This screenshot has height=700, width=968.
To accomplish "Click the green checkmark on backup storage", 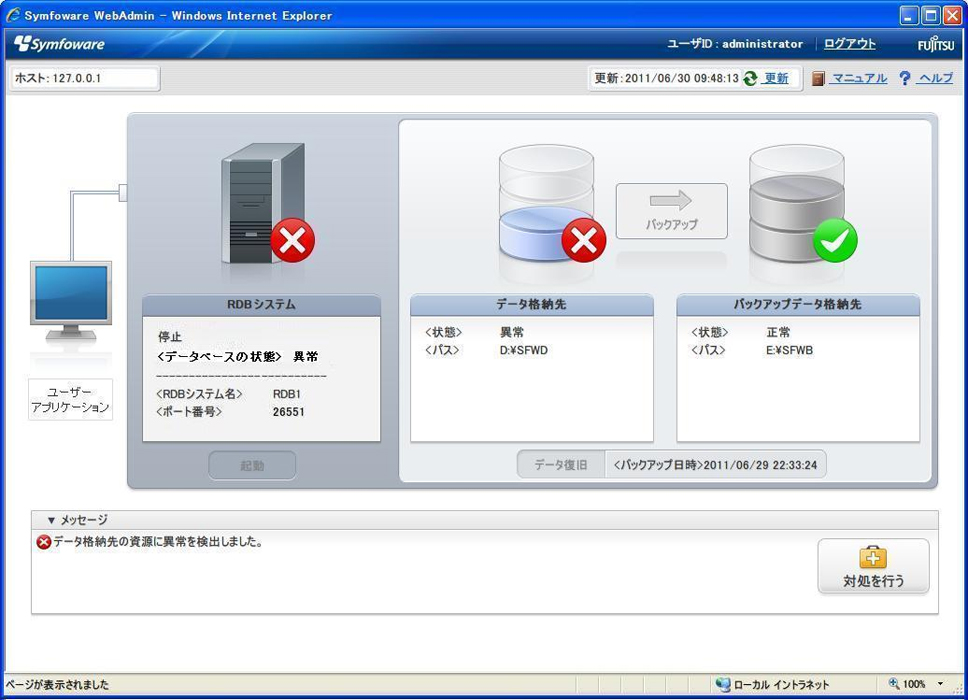I will [x=834, y=241].
